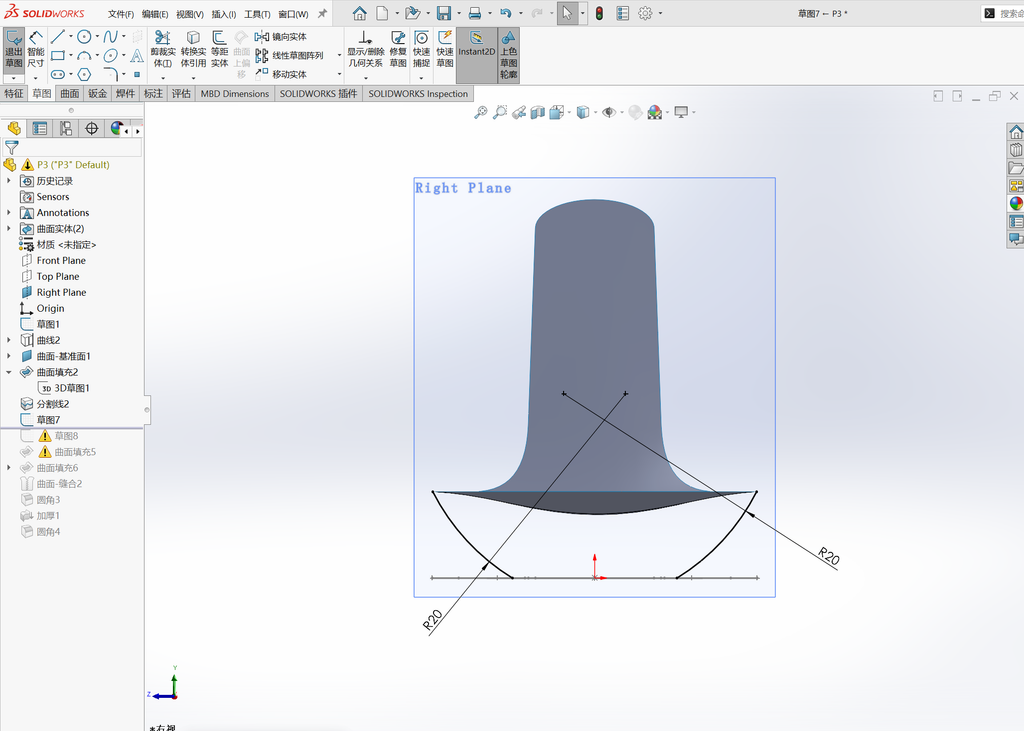Open the Design Library task pane icon
1024x731 pixels.
[x=1016, y=150]
